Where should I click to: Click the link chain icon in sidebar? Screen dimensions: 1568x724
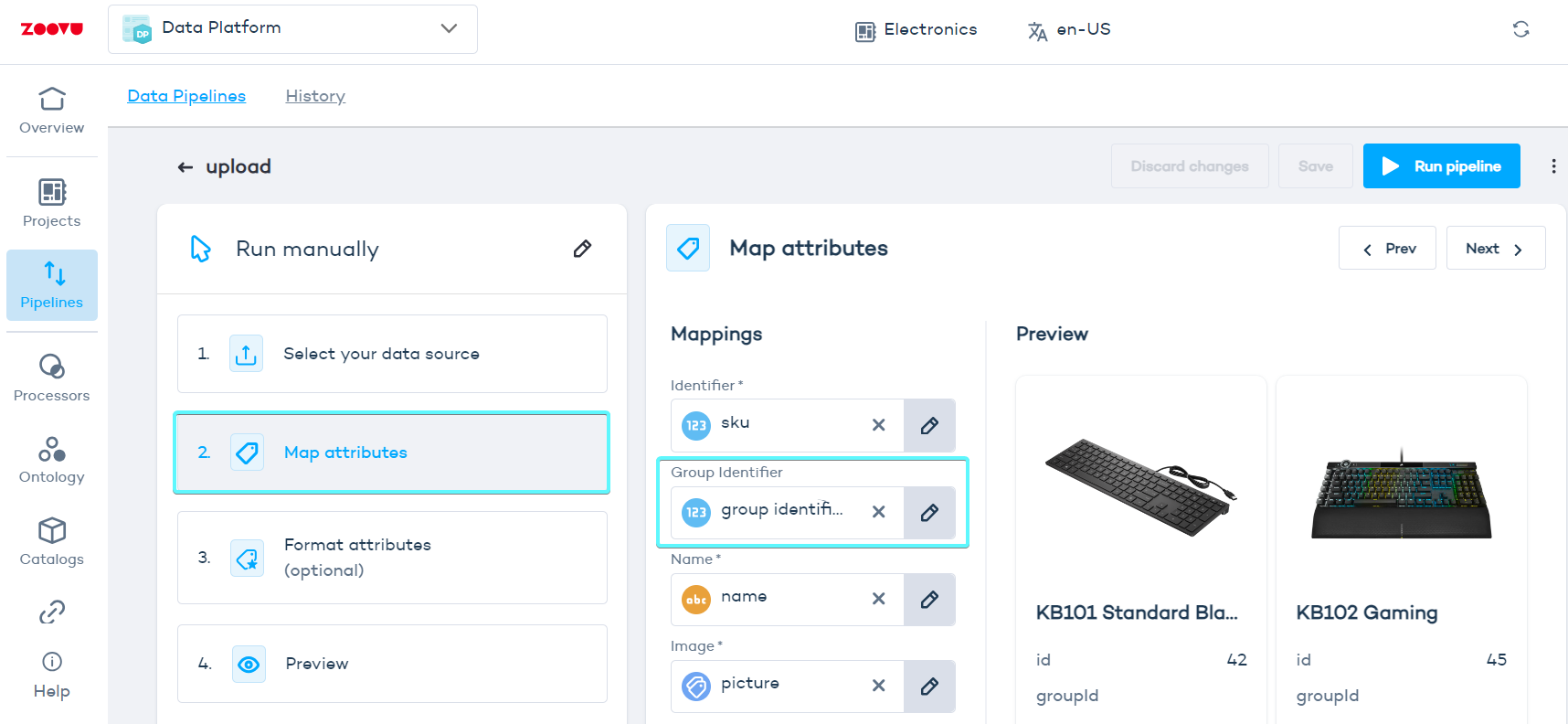pyautogui.click(x=52, y=612)
